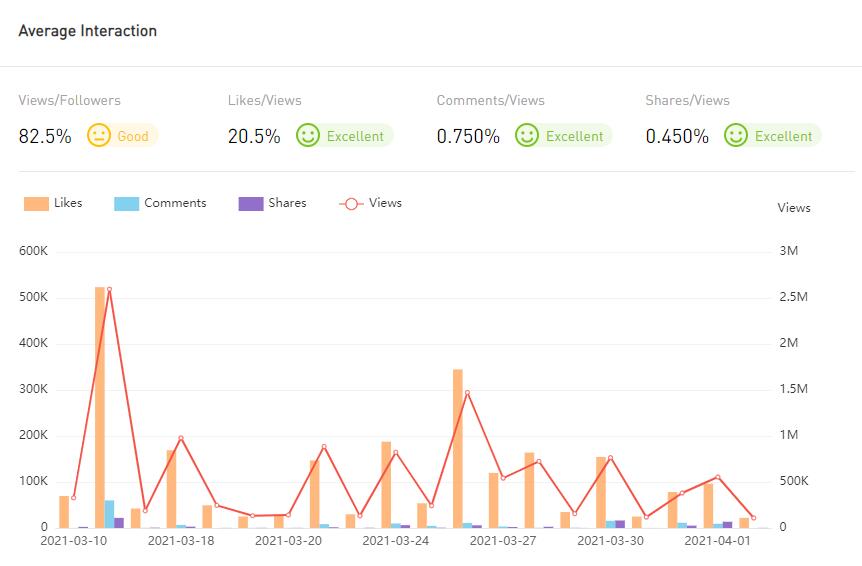
Task: Click the Likes/Views Excellent smiley icon
Action: [308, 136]
